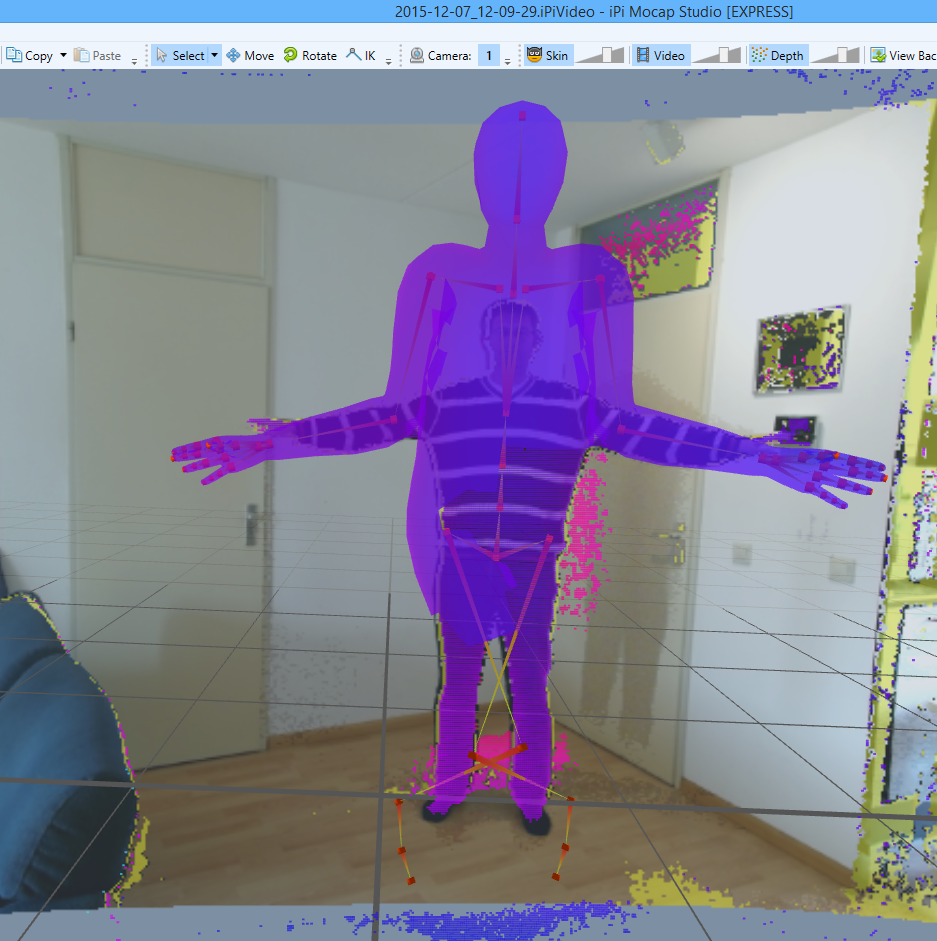Open toolbar overflow after Paste
Screen dimensions: 937x941
click(134, 61)
